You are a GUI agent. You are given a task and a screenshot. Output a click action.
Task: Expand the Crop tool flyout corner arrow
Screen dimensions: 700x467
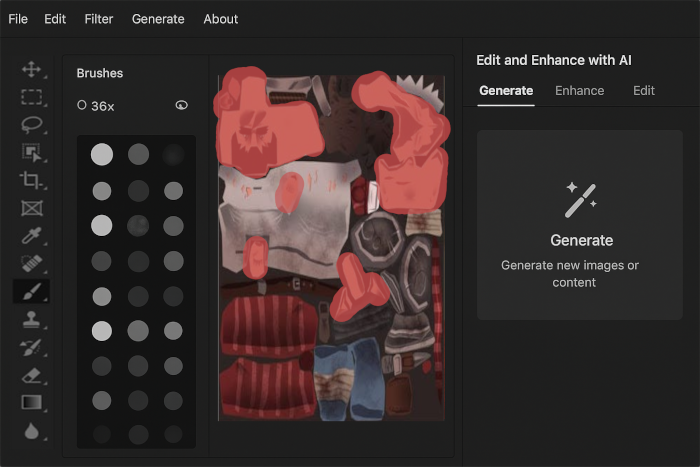45,188
